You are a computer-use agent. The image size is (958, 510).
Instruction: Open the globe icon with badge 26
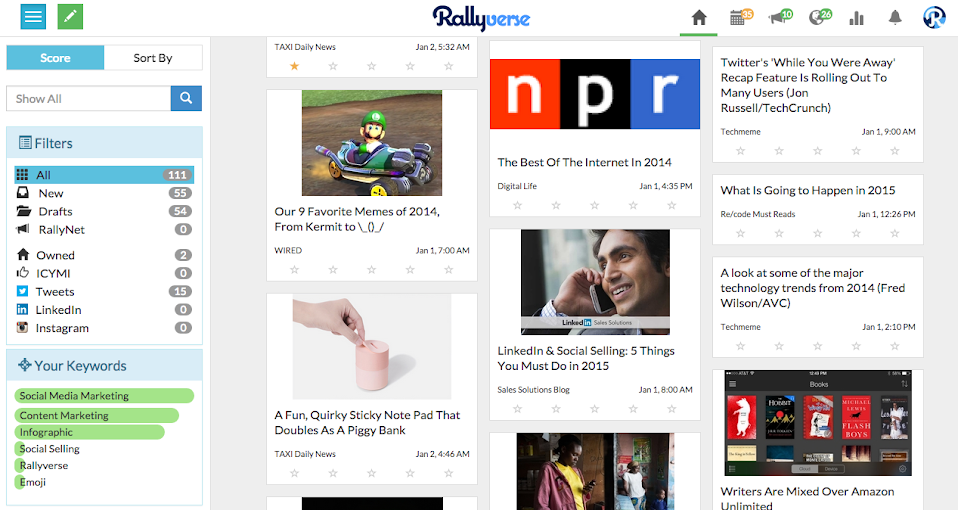(819, 16)
